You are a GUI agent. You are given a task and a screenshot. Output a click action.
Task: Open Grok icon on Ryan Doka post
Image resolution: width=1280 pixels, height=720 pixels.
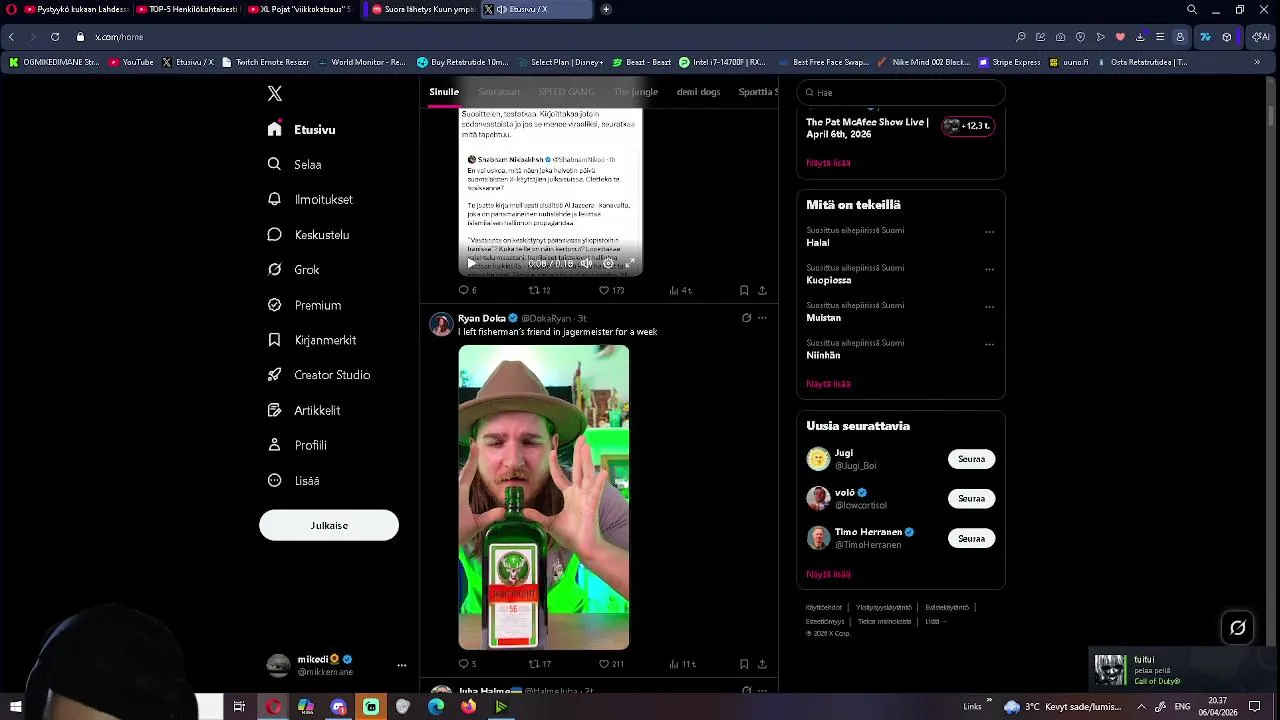coord(746,318)
